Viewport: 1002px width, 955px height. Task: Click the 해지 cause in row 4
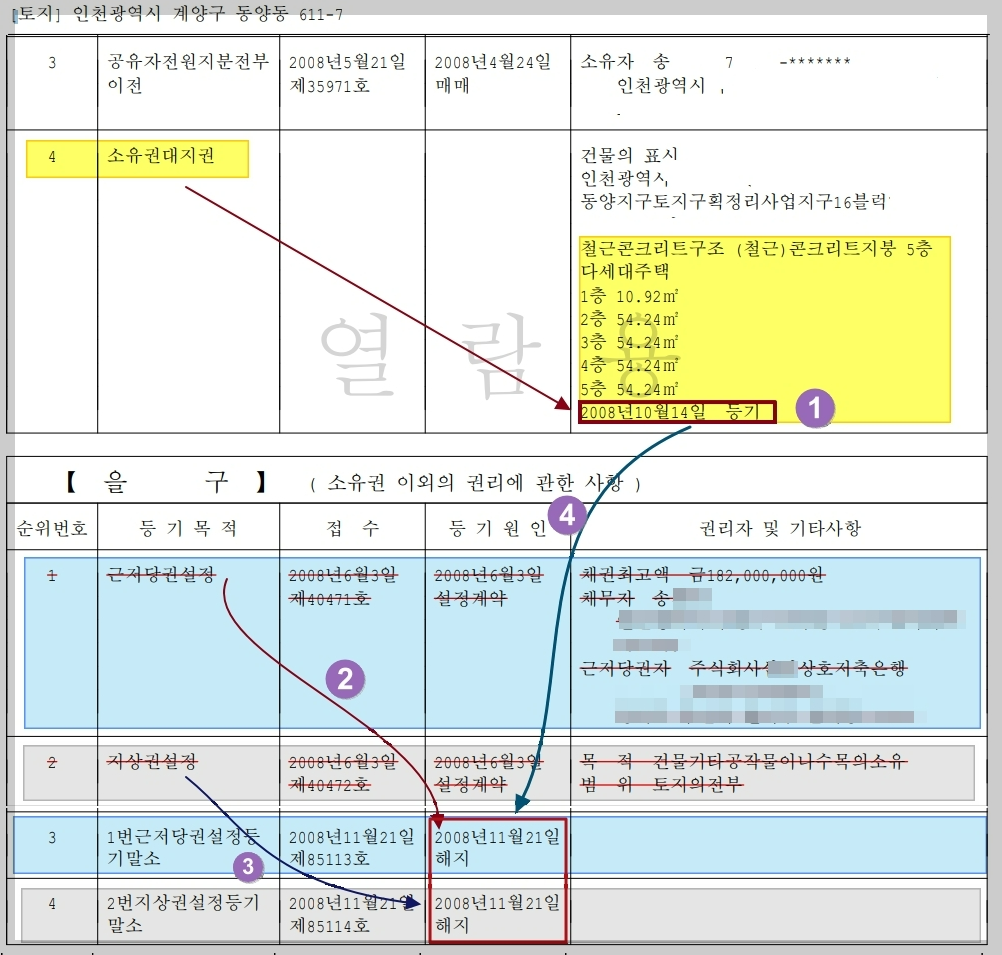click(x=452, y=925)
